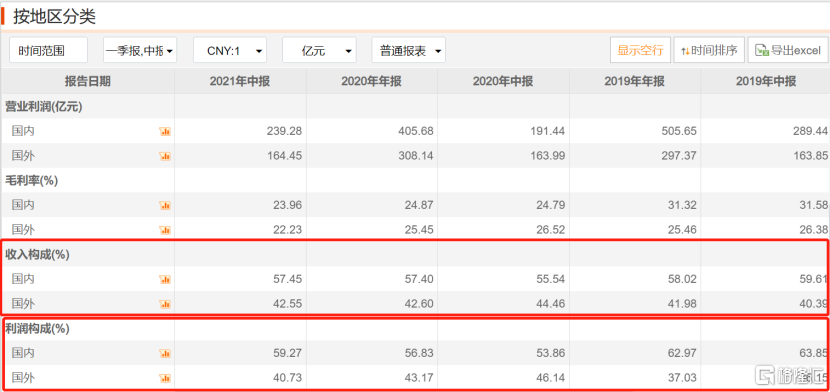Select cell value 405.68
The height and width of the screenshot is (392, 830).
(416, 131)
